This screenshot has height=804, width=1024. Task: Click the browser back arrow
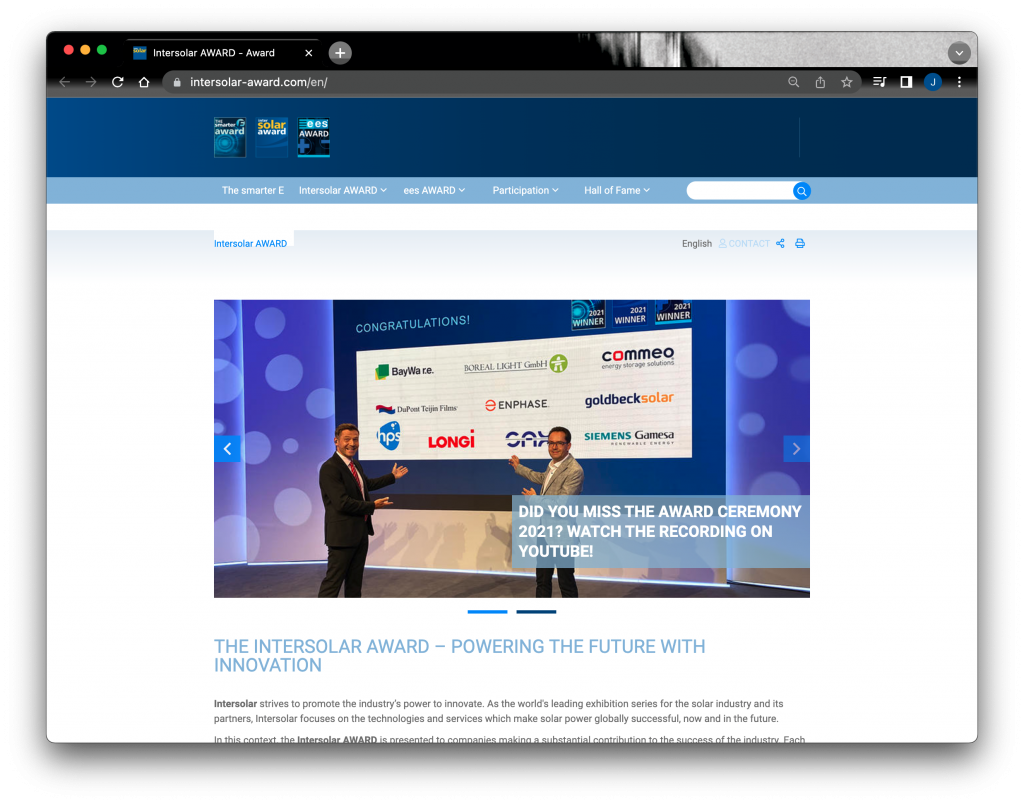[x=64, y=82]
